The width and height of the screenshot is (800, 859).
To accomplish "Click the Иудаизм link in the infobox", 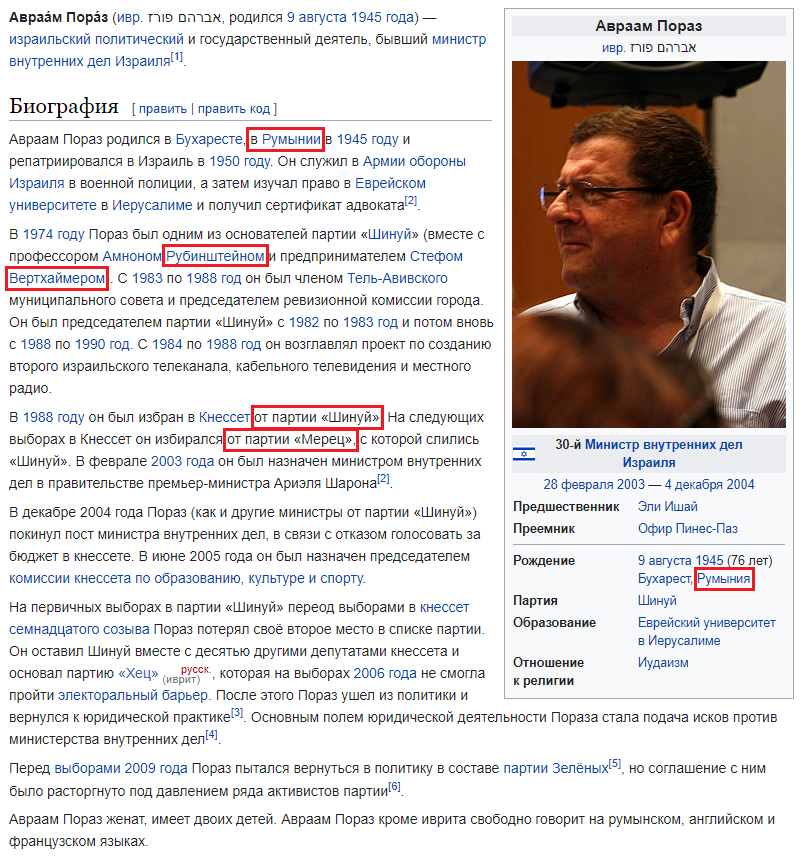I will 663,662.
